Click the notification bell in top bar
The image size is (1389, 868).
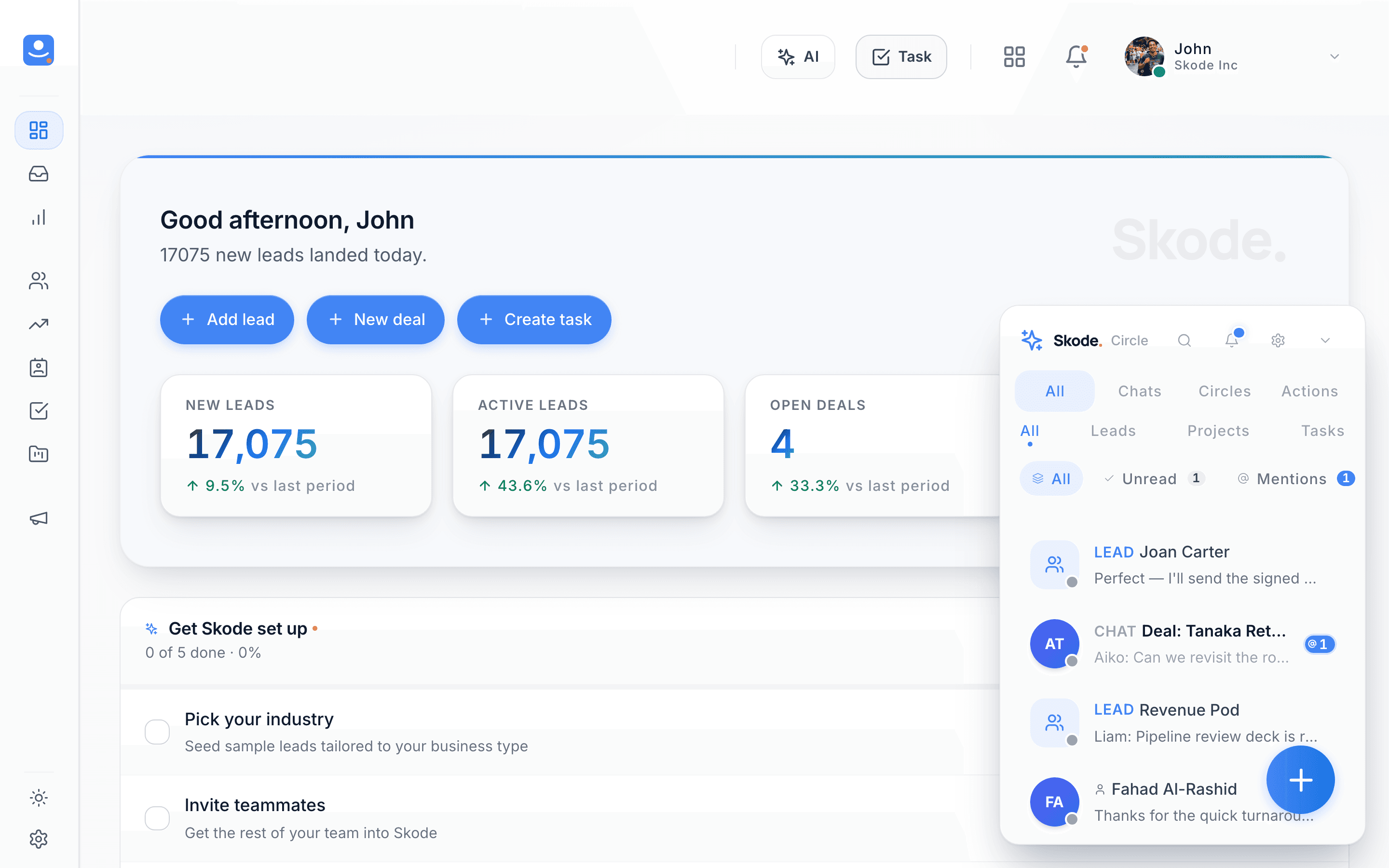click(x=1076, y=56)
